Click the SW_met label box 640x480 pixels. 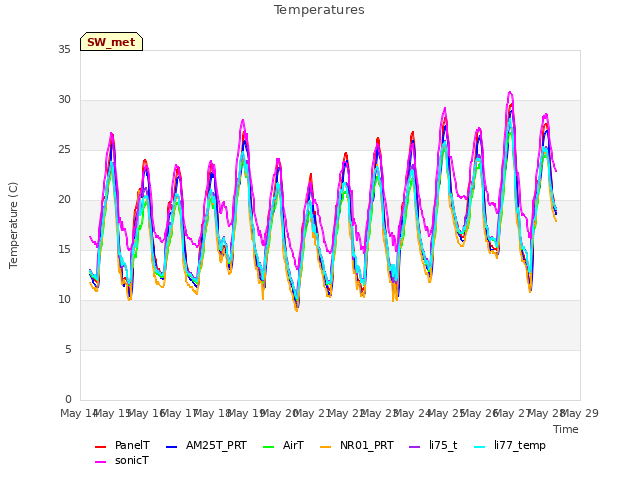point(111,42)
